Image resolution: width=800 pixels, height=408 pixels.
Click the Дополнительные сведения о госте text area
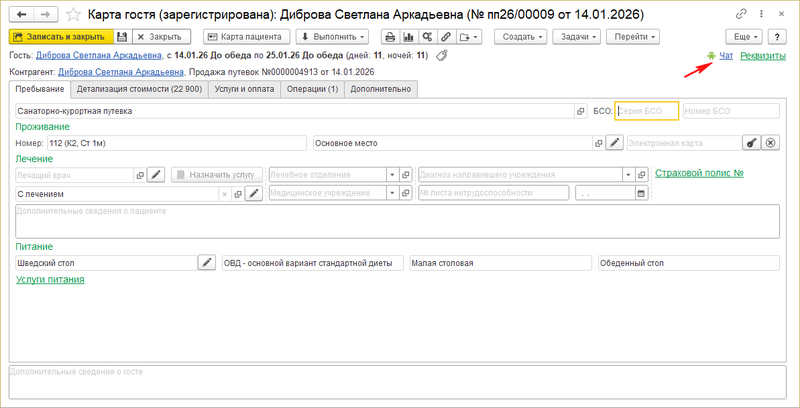[397, 382]
